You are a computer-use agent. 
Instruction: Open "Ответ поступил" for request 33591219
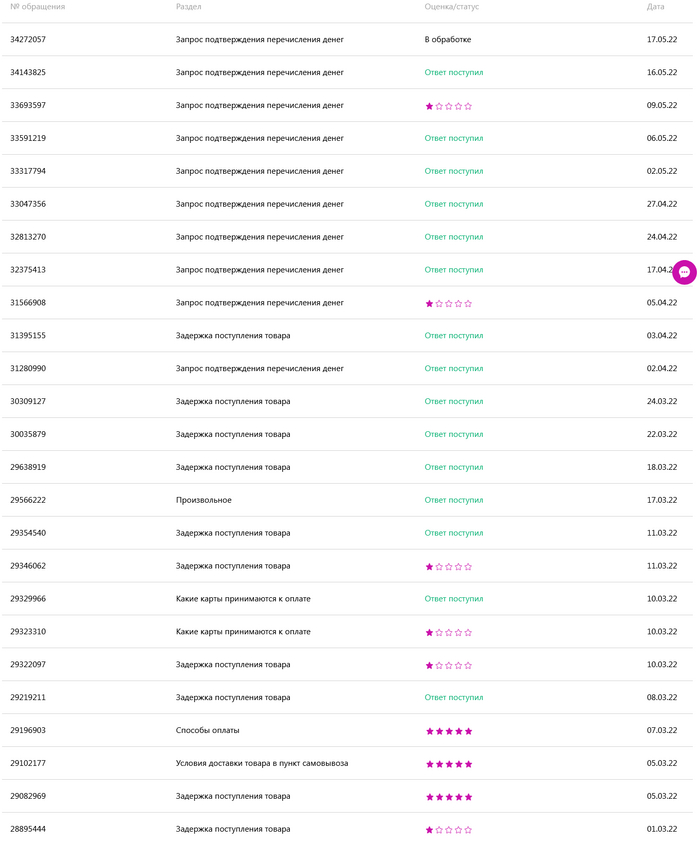pyautogui.click(x=453, y=139)
